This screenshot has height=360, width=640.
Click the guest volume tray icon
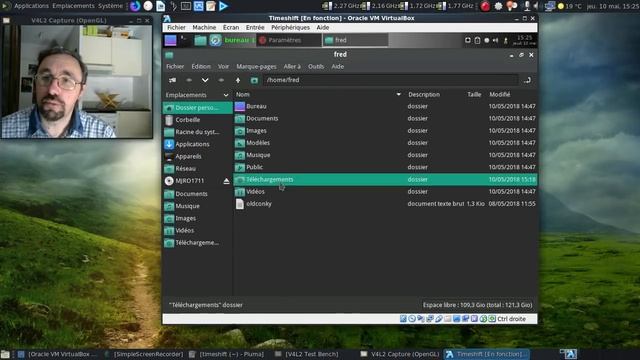tap(495, 40)
